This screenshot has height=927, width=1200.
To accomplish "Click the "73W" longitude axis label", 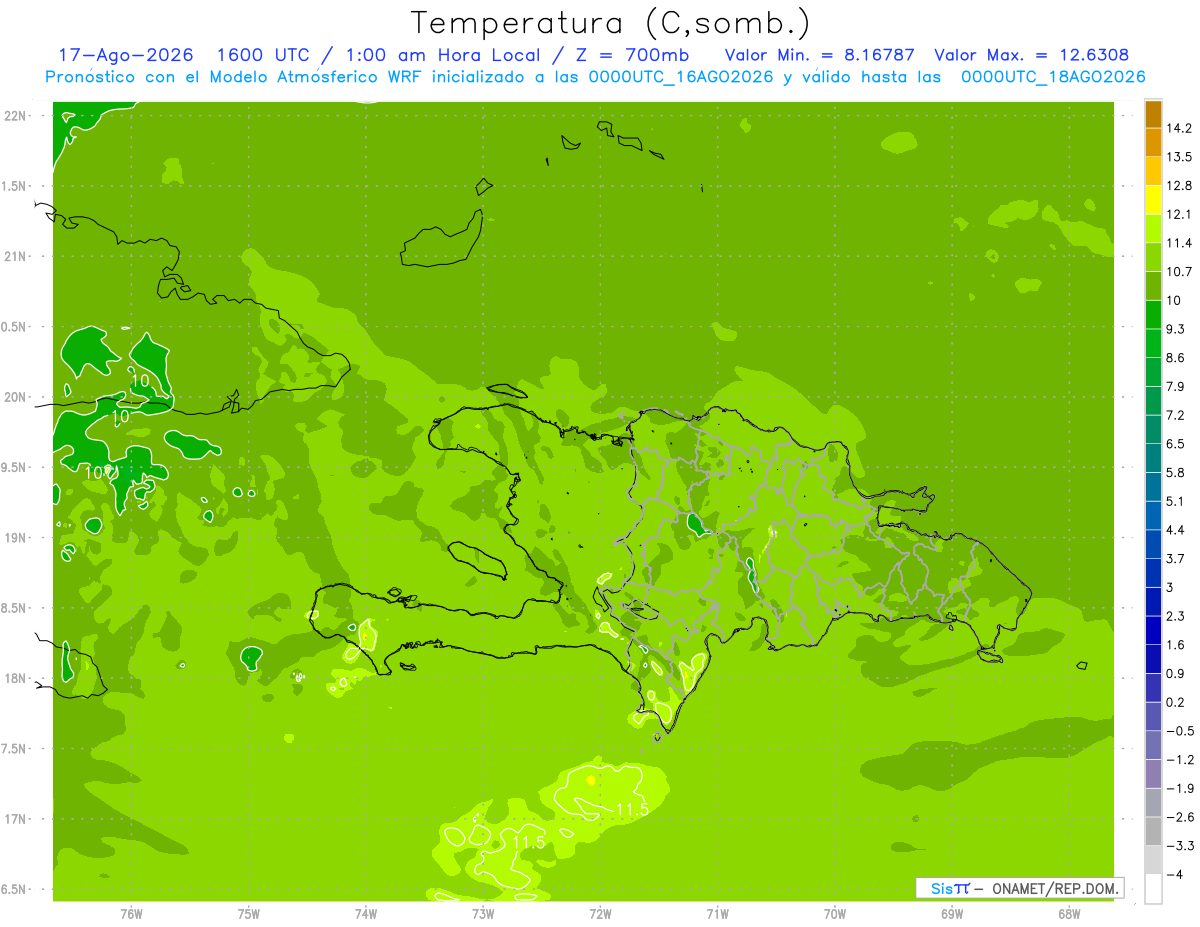I will pyautogui.click(x=483, y=913).
